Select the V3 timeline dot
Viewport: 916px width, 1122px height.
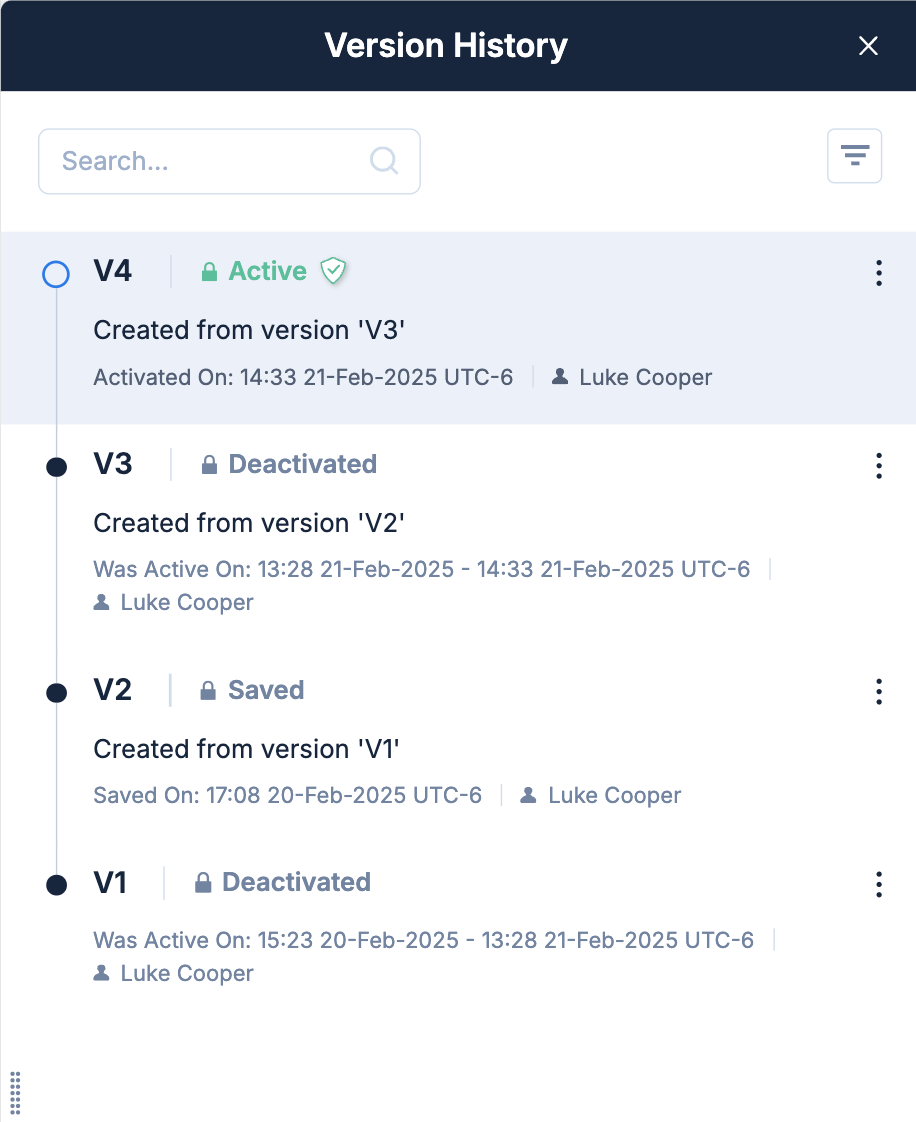57,467
